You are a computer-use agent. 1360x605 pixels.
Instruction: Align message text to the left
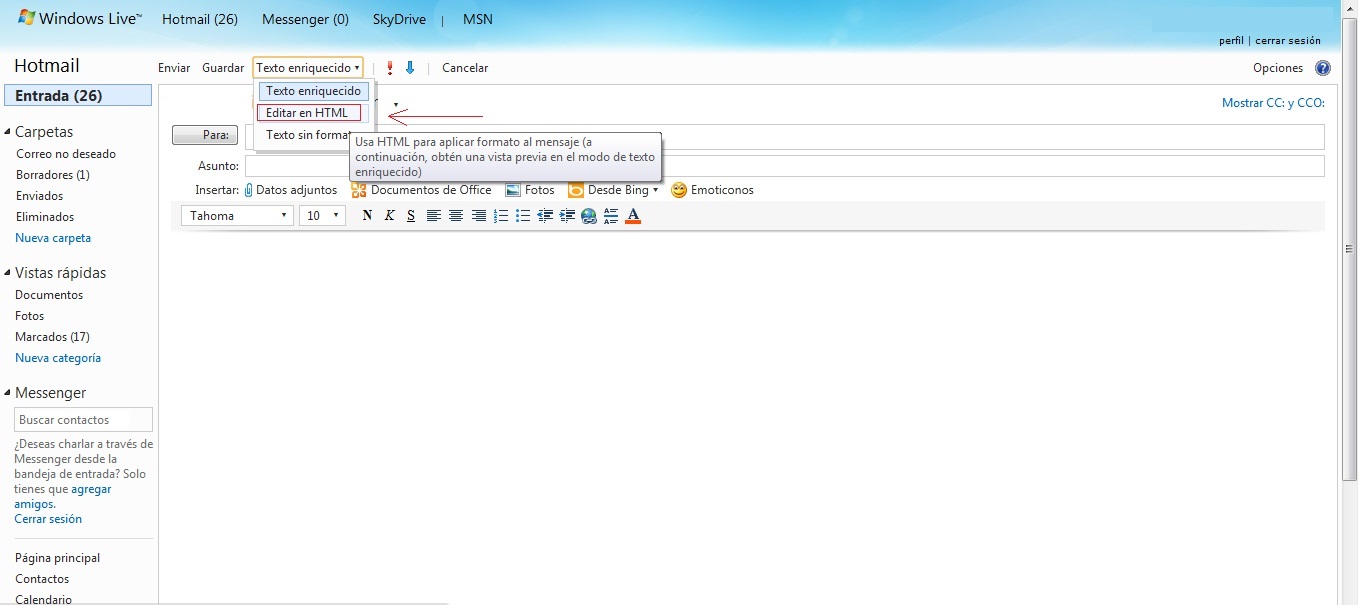pos(434,216)
